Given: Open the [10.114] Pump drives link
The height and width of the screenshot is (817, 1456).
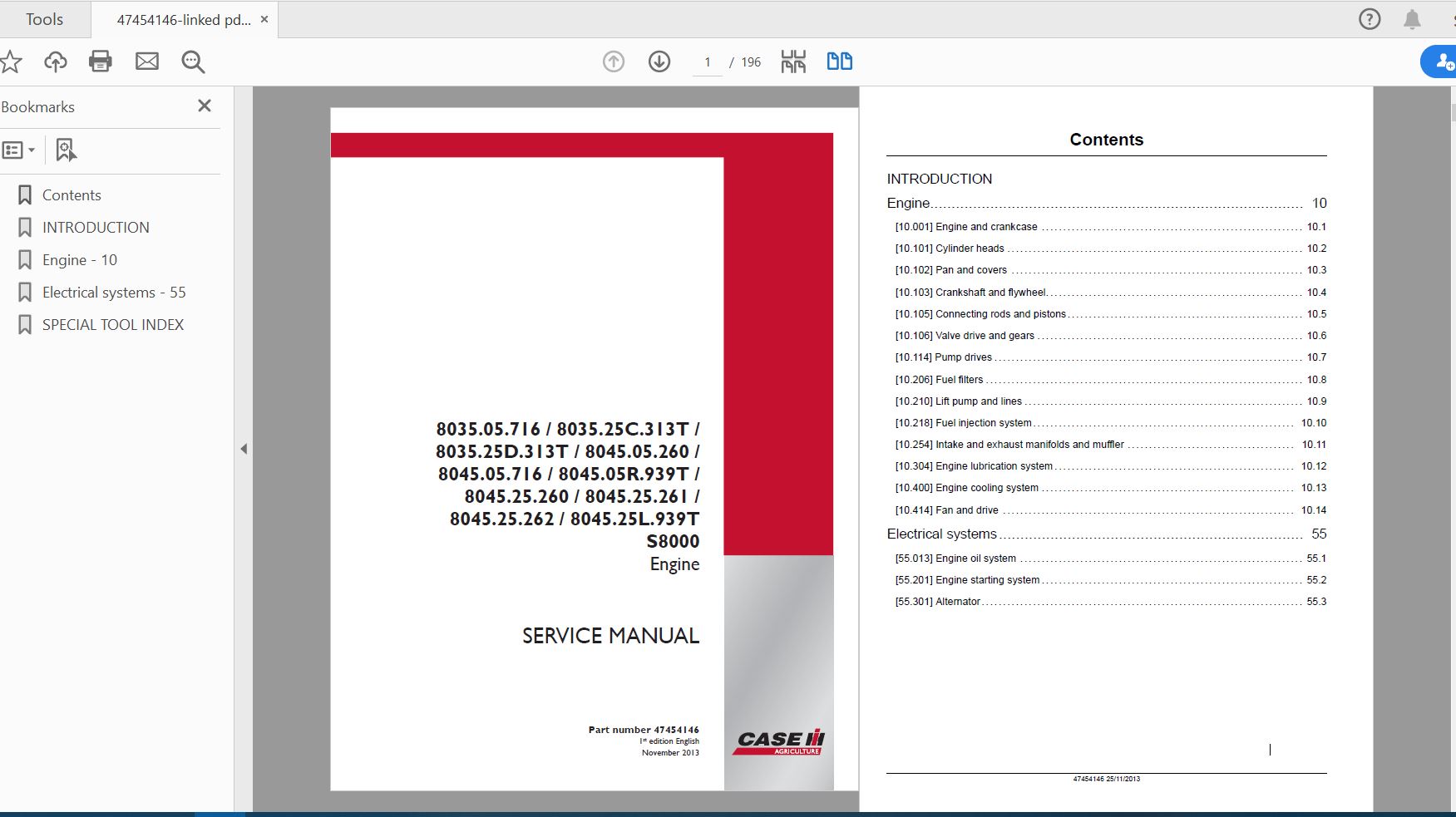Looking at the screenshot, I should pos(1111,357).
